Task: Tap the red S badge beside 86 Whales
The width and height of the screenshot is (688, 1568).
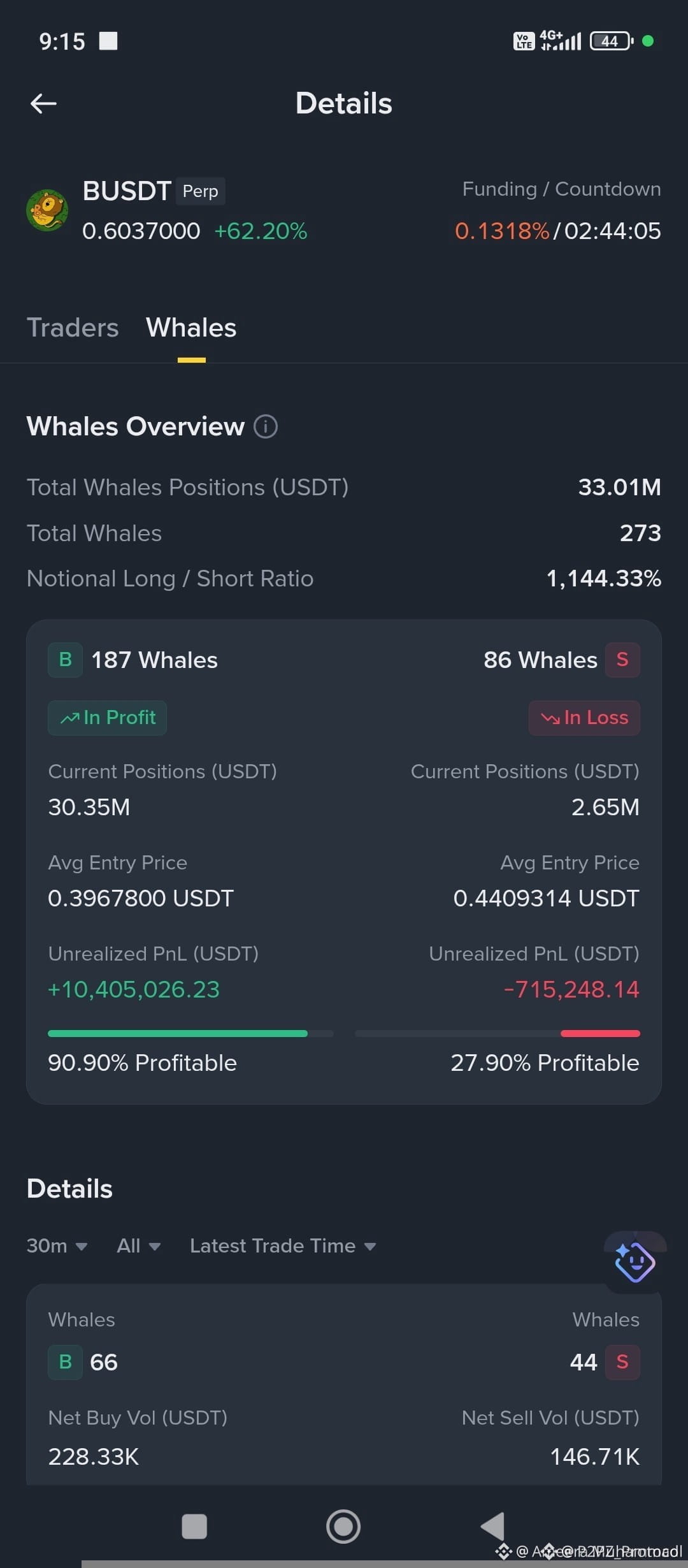Action: (x=622, y=660)
